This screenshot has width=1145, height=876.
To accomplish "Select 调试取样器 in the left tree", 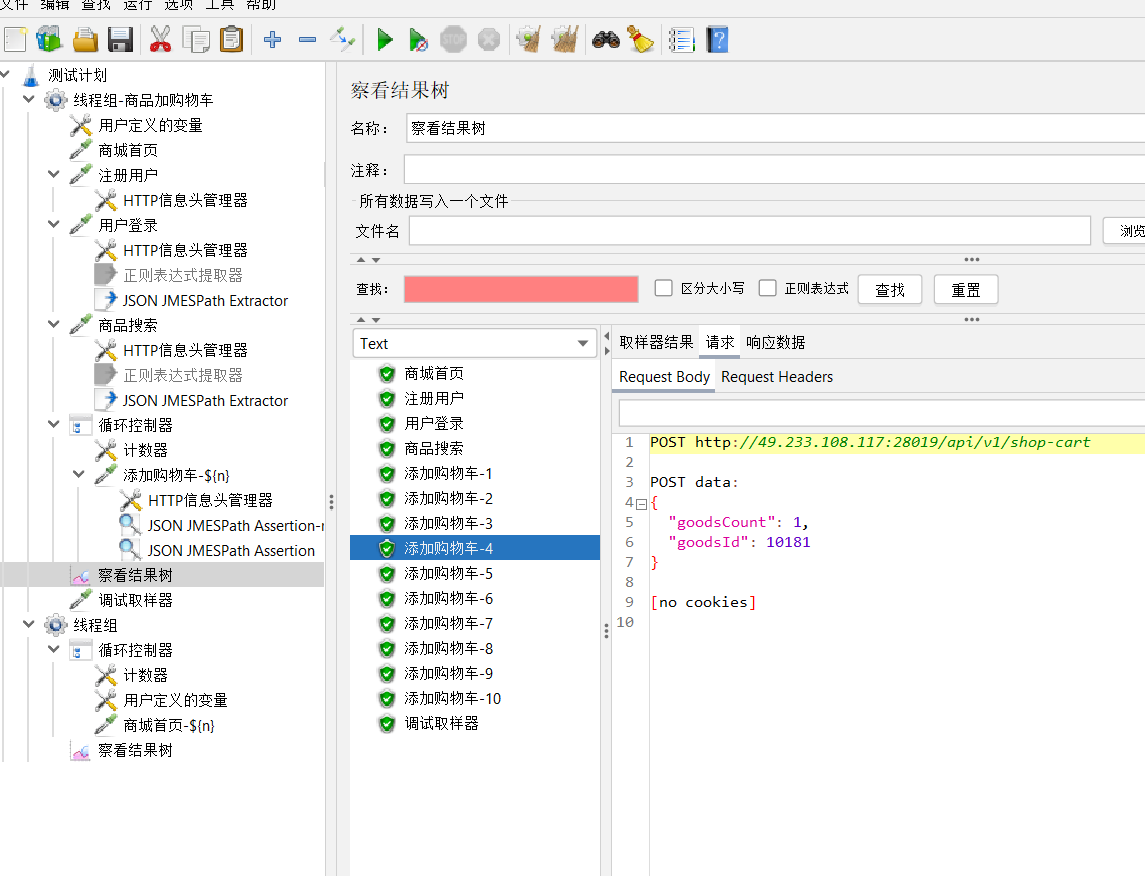I will pyautogui.click(x=135, y=600).
